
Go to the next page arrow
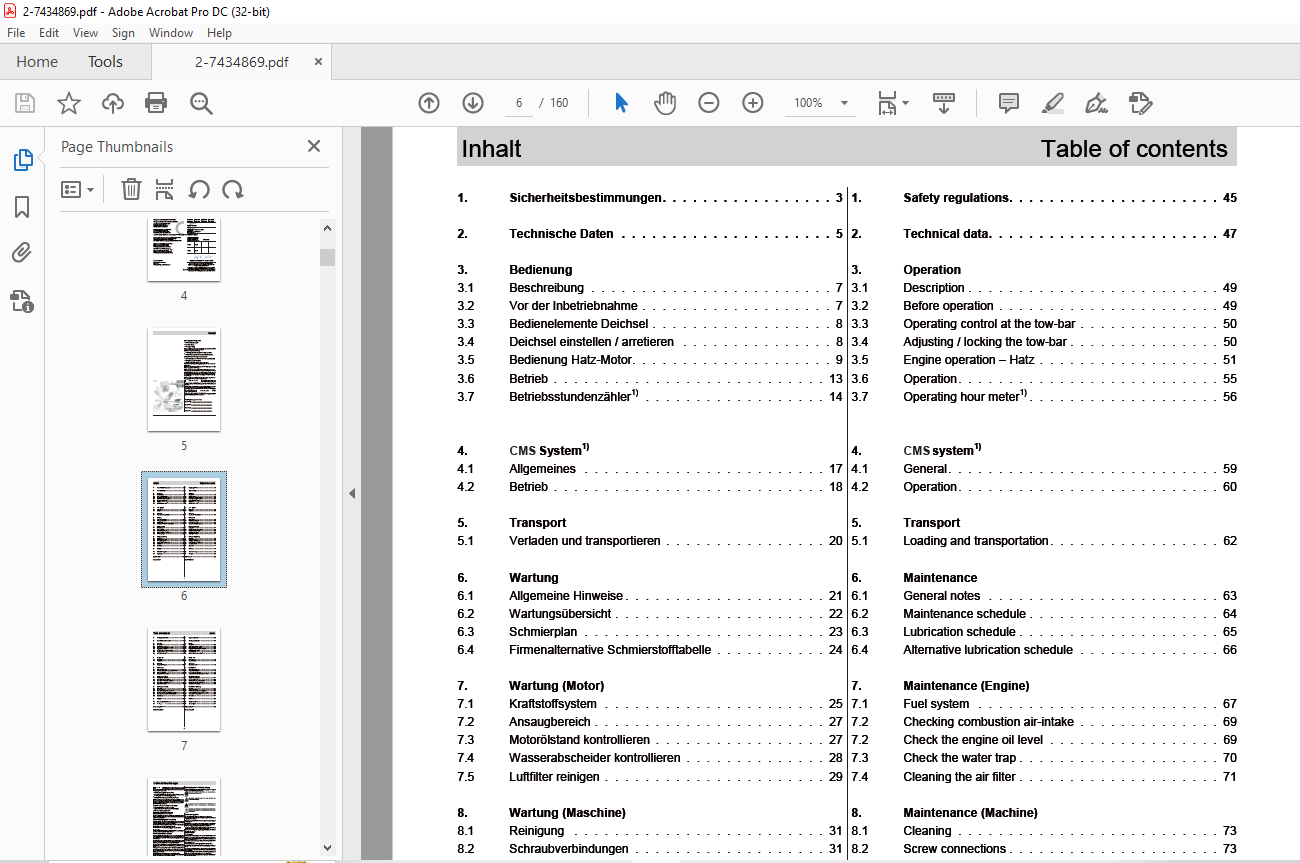point(473,103)
